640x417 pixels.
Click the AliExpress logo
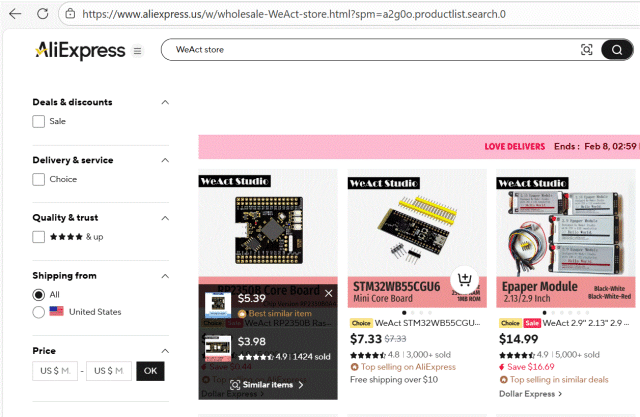pos(80,51)
